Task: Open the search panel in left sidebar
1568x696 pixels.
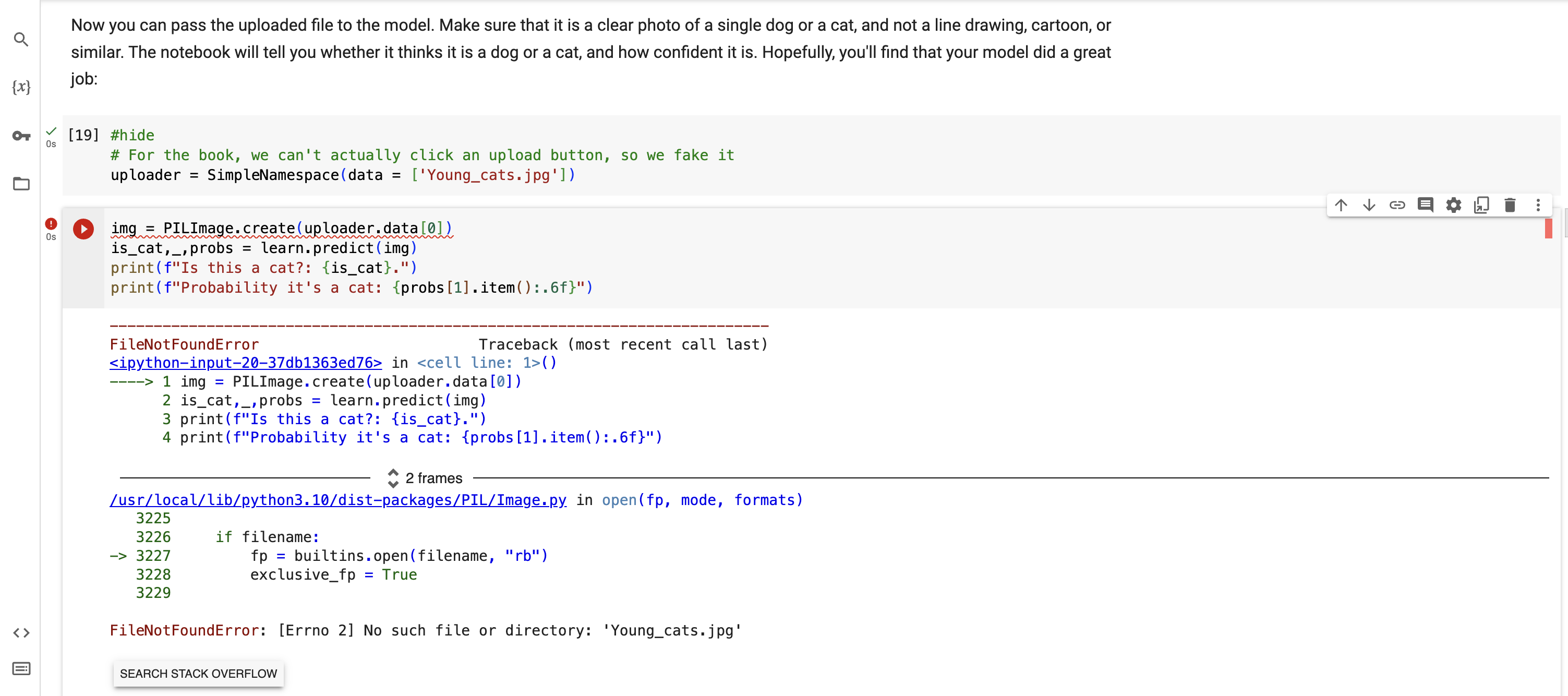Action: click(21, 40)
